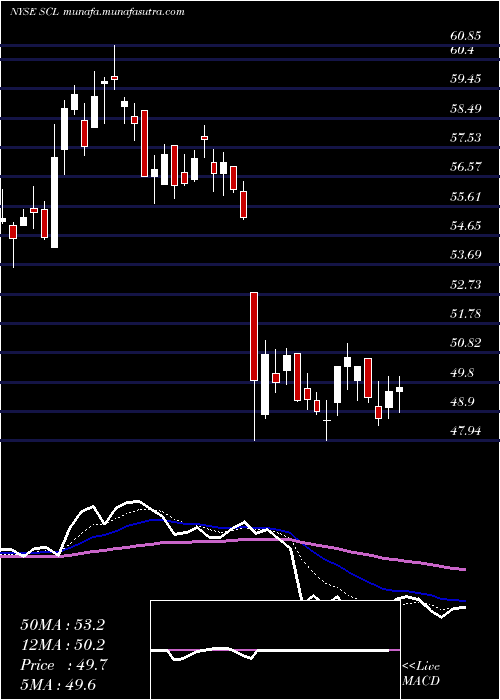Click the 58.49 price axis label
This screenshot has height=700, width=500.
point(466,108)
